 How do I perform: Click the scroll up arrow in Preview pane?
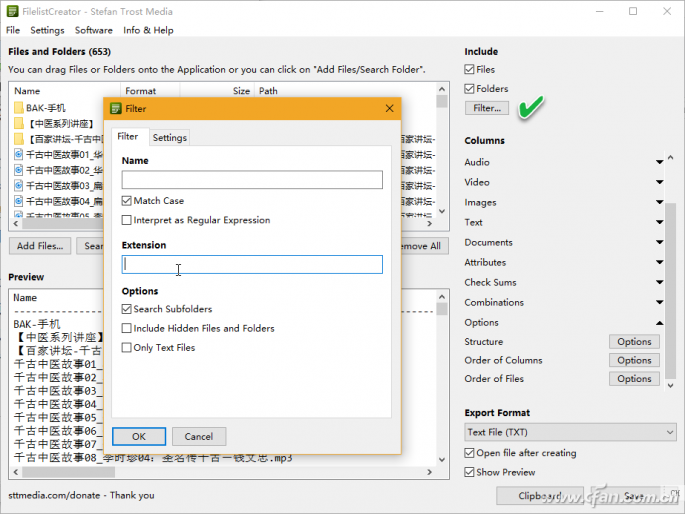442,297
